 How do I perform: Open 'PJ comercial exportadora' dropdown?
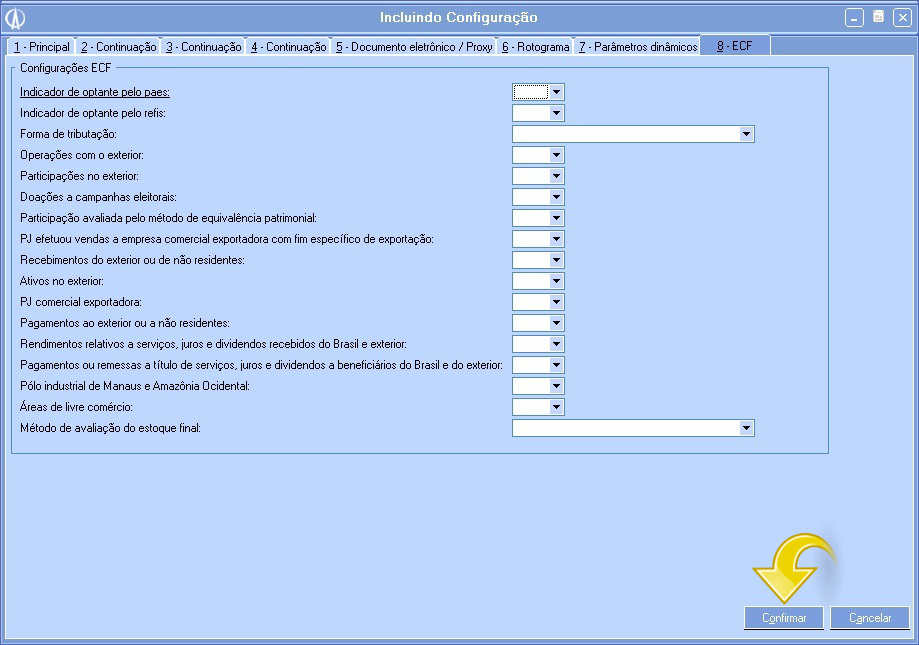556,302
